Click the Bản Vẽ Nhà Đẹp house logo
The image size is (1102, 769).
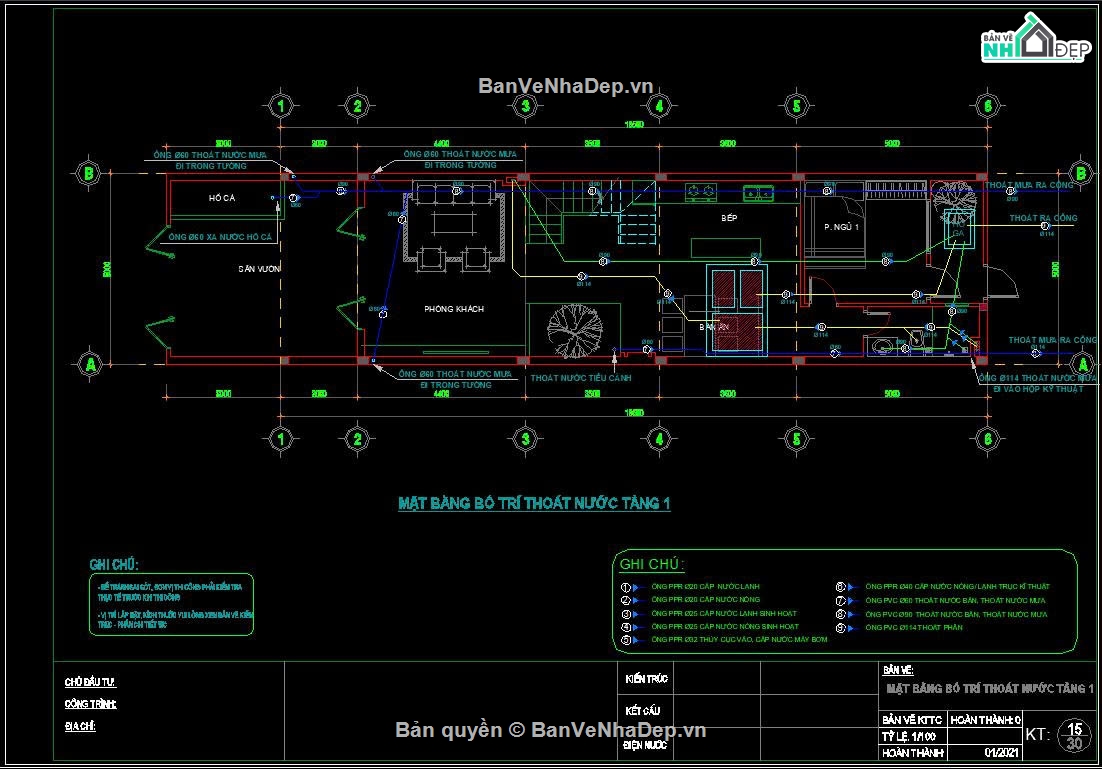pos(1035,38)
